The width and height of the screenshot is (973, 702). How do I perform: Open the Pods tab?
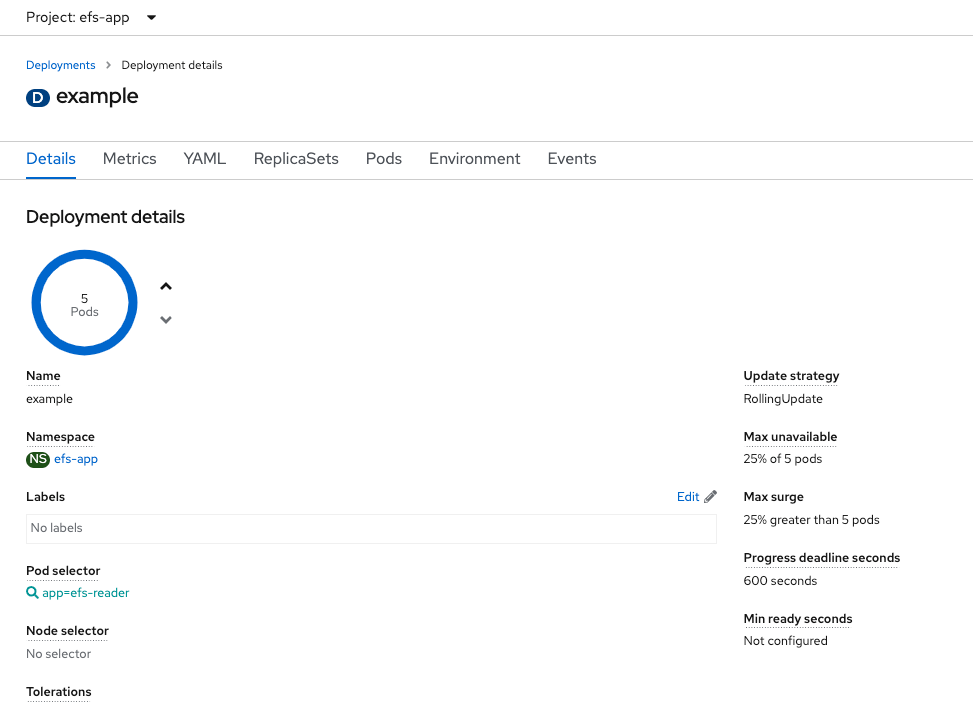click(x=384, y=159)
